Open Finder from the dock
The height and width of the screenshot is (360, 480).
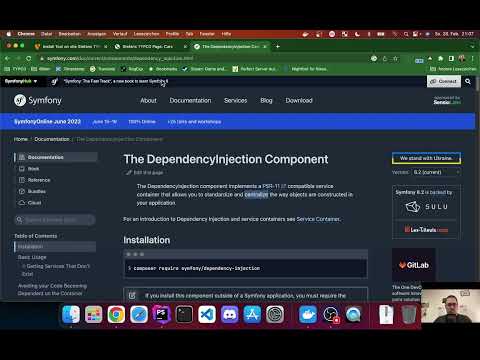[71, 314]
